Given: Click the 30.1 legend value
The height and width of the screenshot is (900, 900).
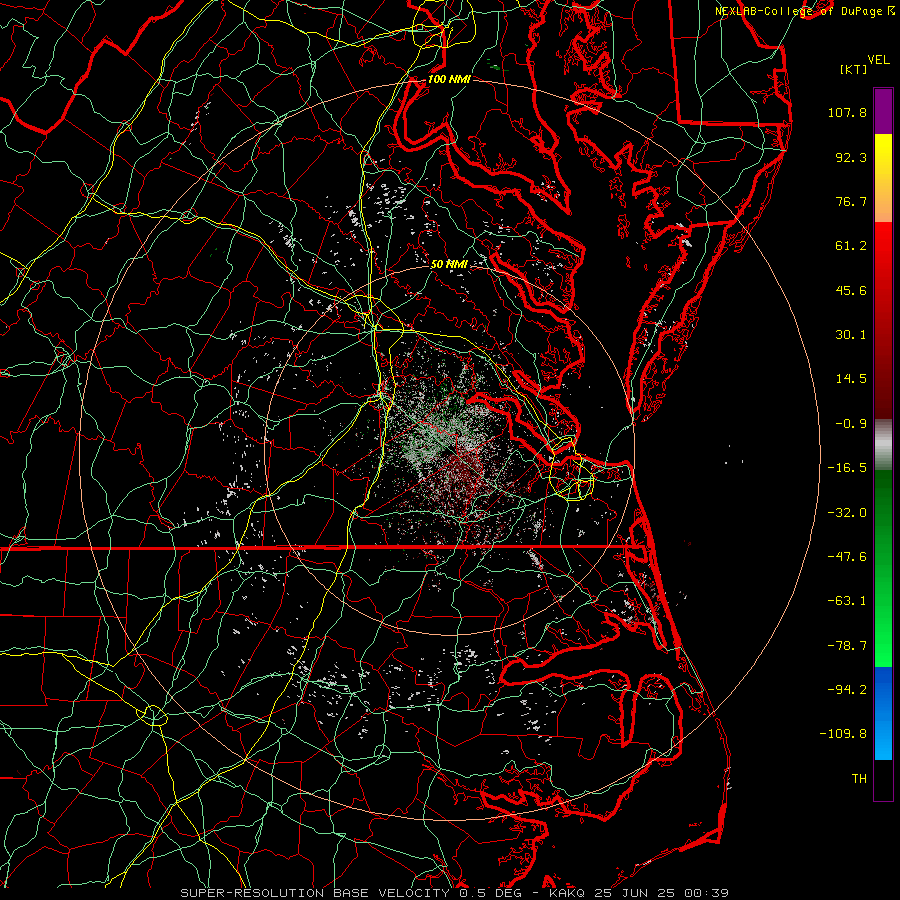Looking at the screenshot, I should pos(851,335).
